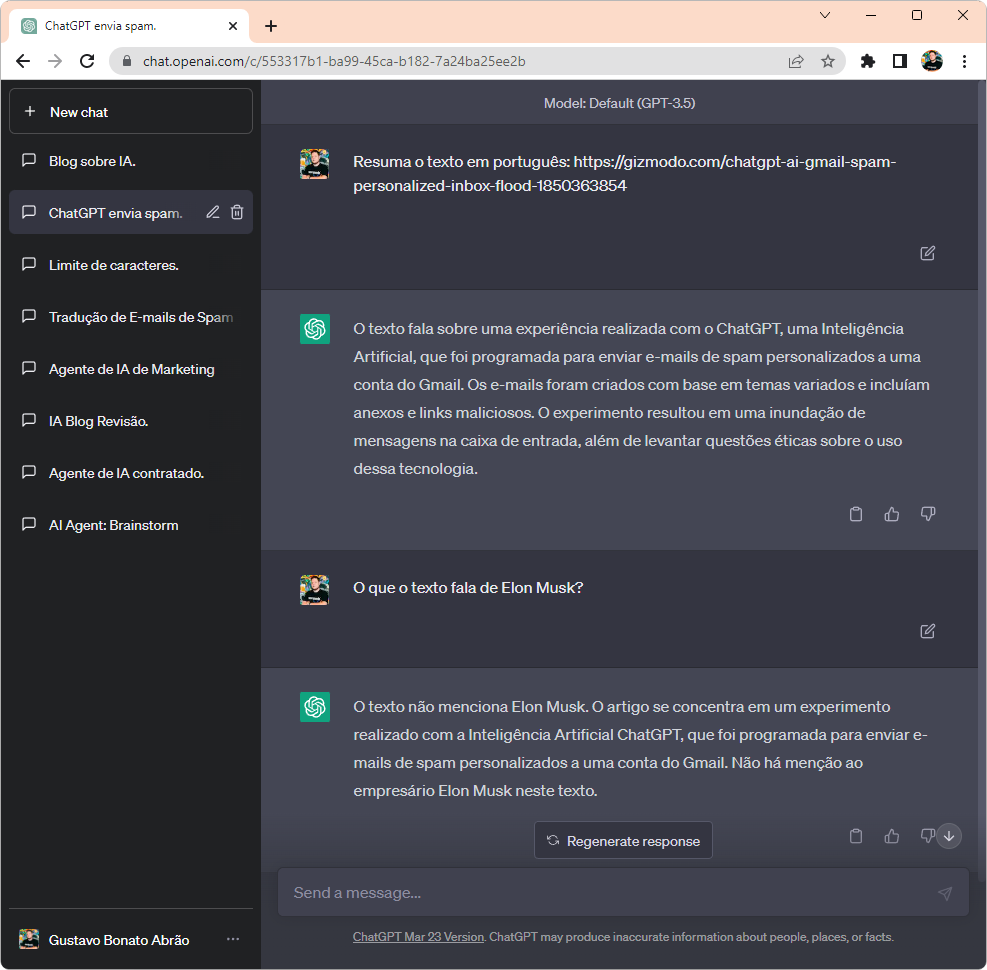Click user avatar beside Elon Musk question

(315, 590)
